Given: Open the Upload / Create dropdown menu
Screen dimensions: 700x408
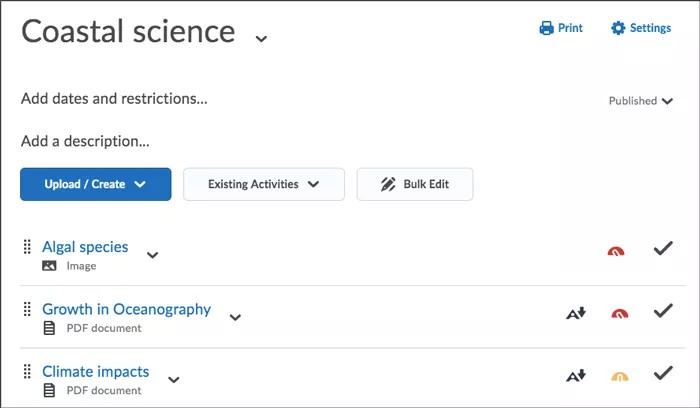Looking at the screenshot, I should (x=95, y=184).
